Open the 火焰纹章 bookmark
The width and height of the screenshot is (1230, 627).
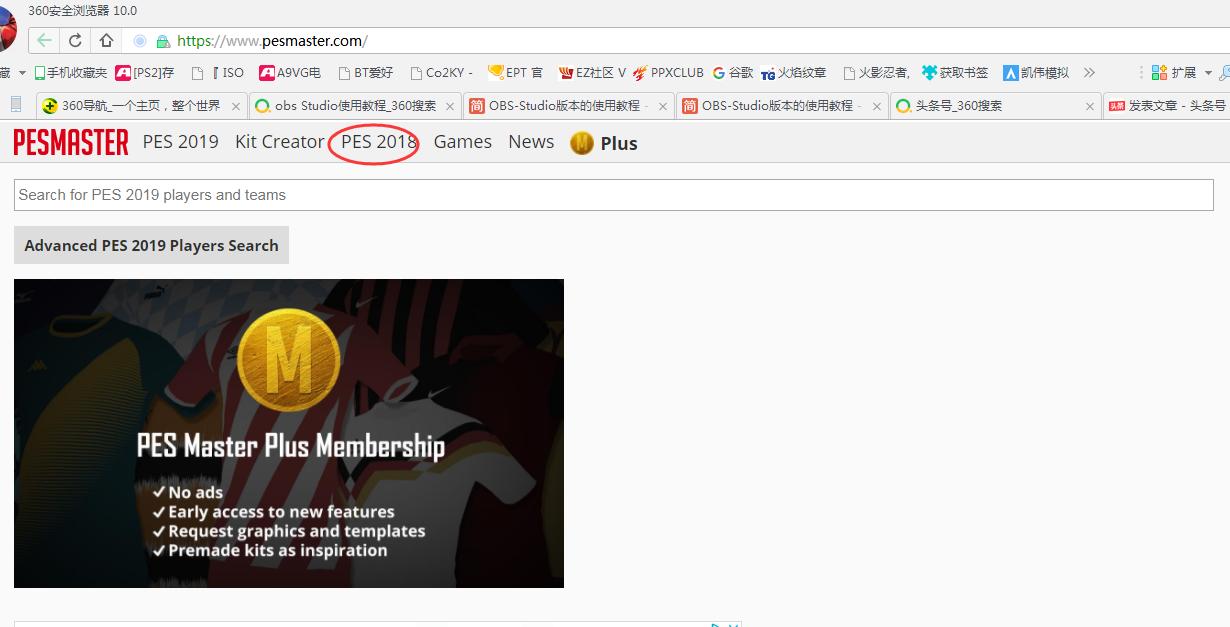pos(794,73)
